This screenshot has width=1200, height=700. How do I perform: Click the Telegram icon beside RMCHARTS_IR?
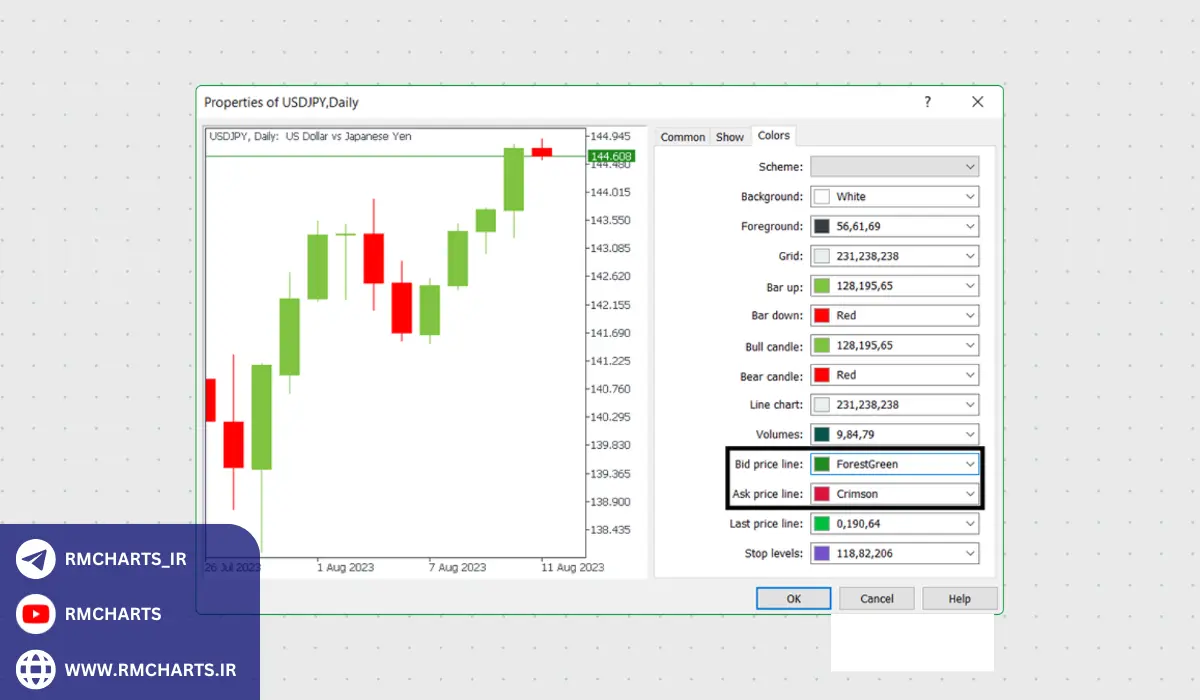[36, 559]
